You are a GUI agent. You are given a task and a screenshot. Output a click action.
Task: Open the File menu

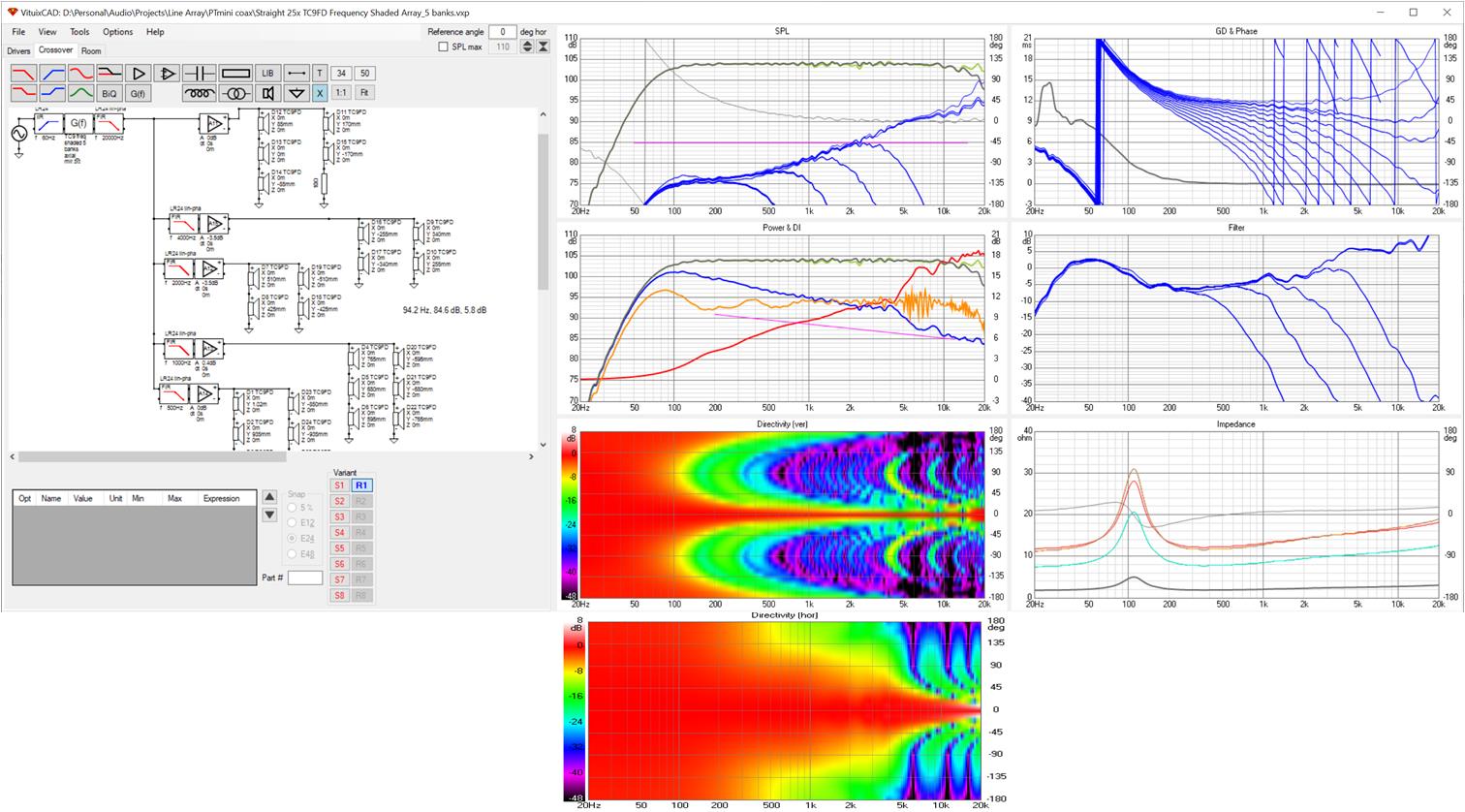point(18,32)
